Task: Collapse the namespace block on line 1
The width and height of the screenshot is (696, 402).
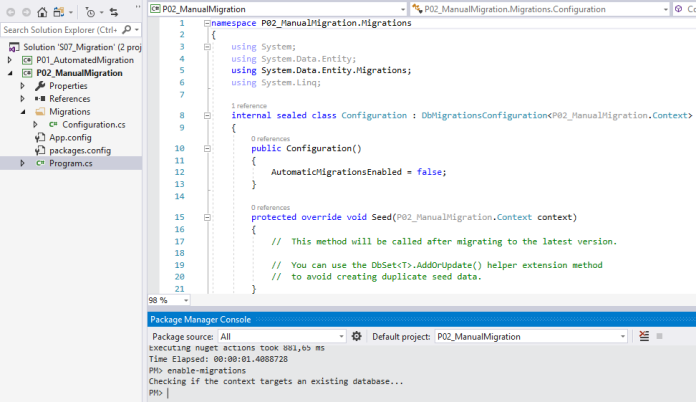Action: click(205, 23)
